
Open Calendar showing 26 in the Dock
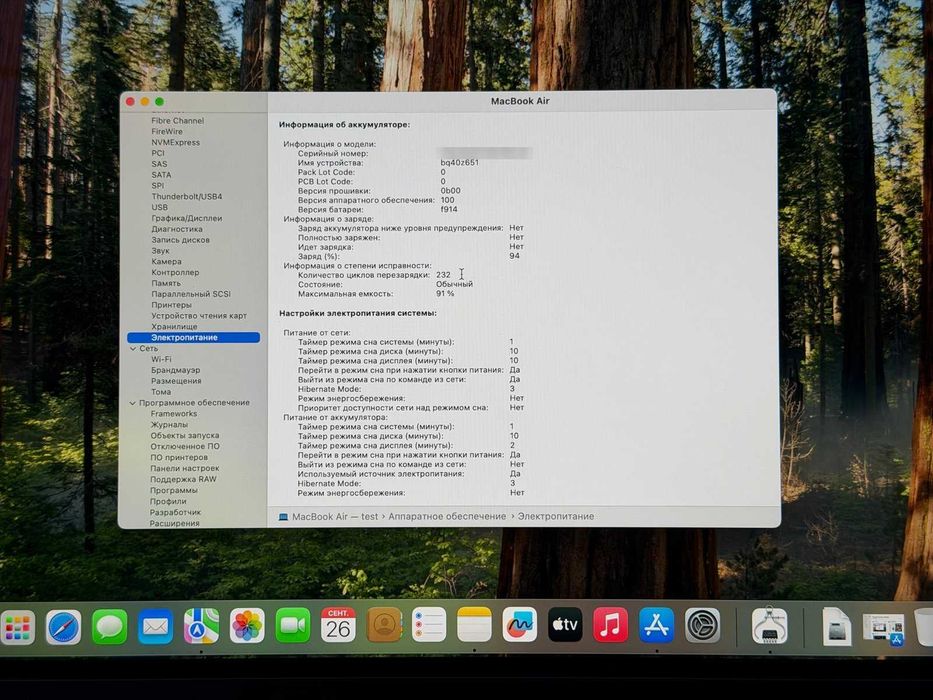tap(338, 625)
